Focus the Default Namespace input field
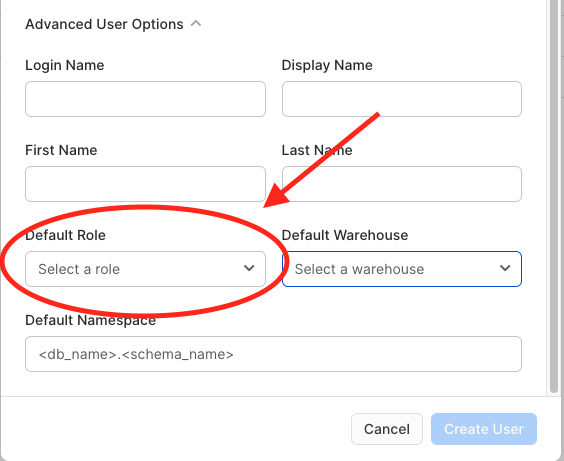Image resolution: width=564 pixels, height=461 pixels. point(273,354)
